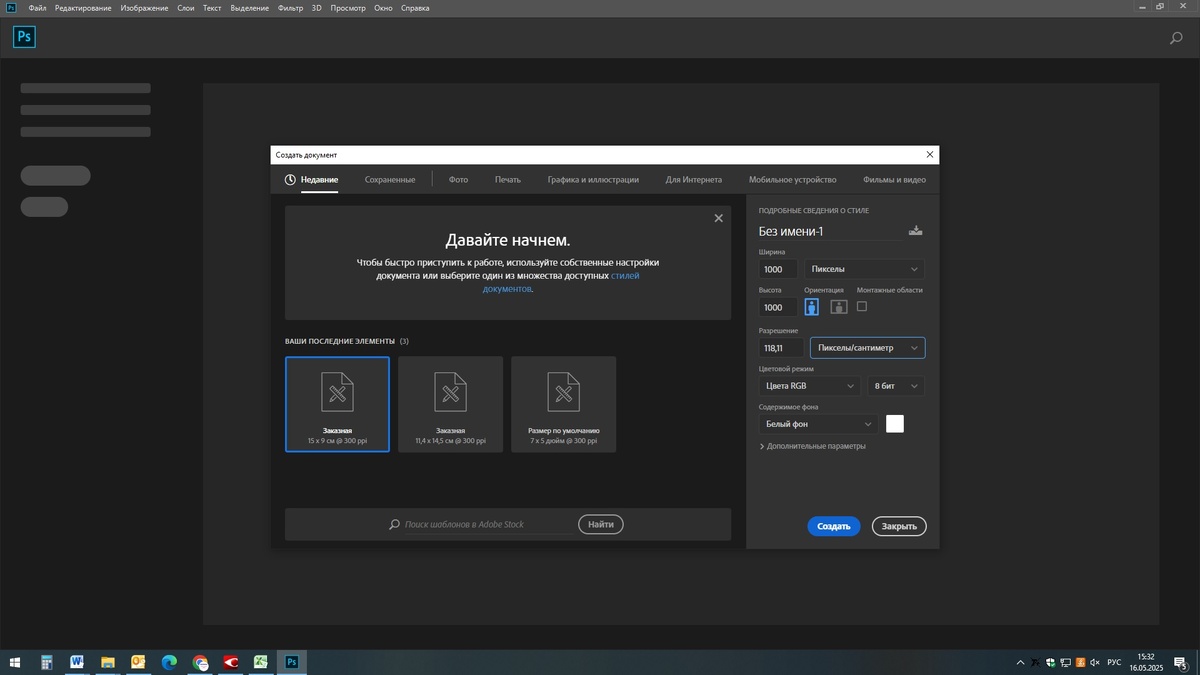Switch to Для Интернета tab

tap(694, 180)
